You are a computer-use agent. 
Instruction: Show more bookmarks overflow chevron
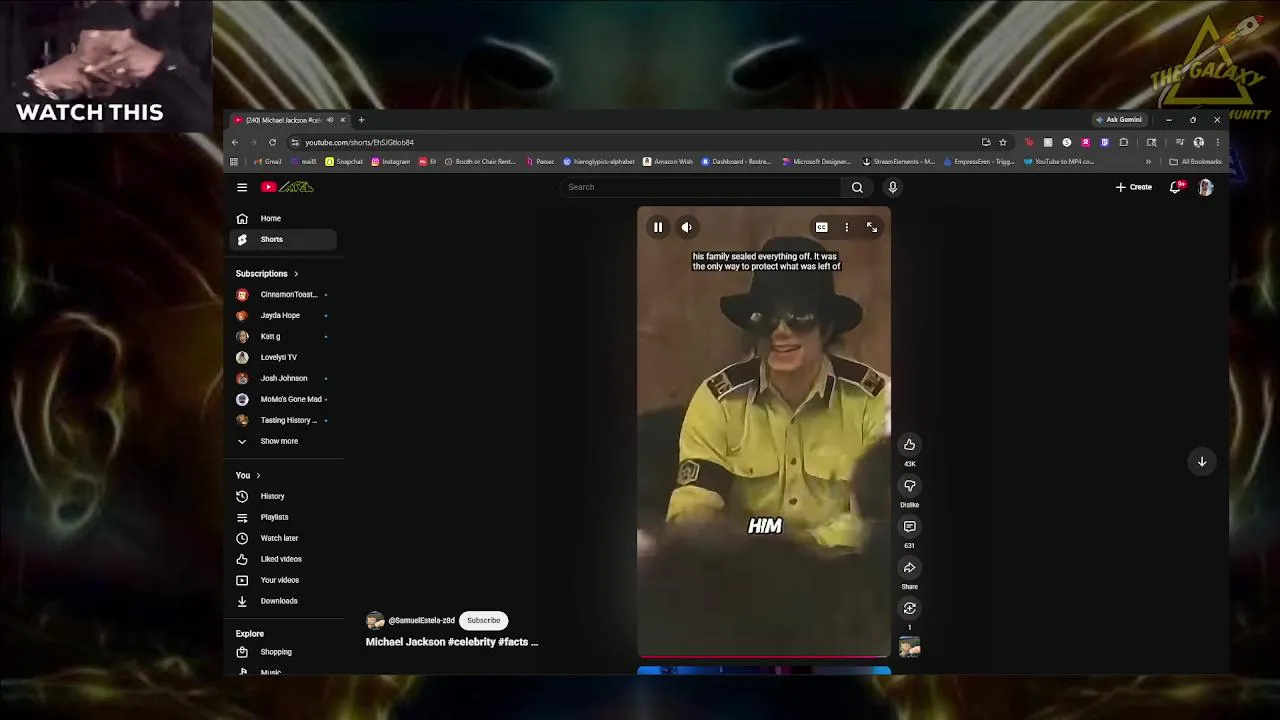click(x=1148, y=161)
